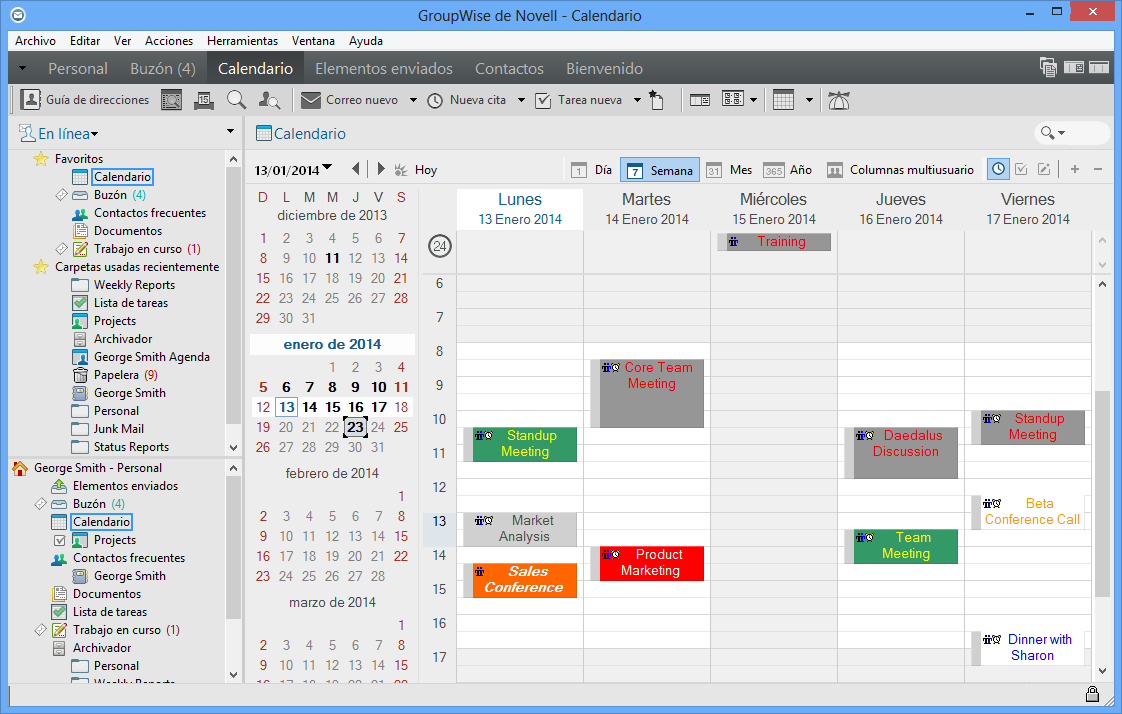Screen dimensions: 1122x714
Task: Select January 23 in the mini calendar
Action: click(354, 426)
